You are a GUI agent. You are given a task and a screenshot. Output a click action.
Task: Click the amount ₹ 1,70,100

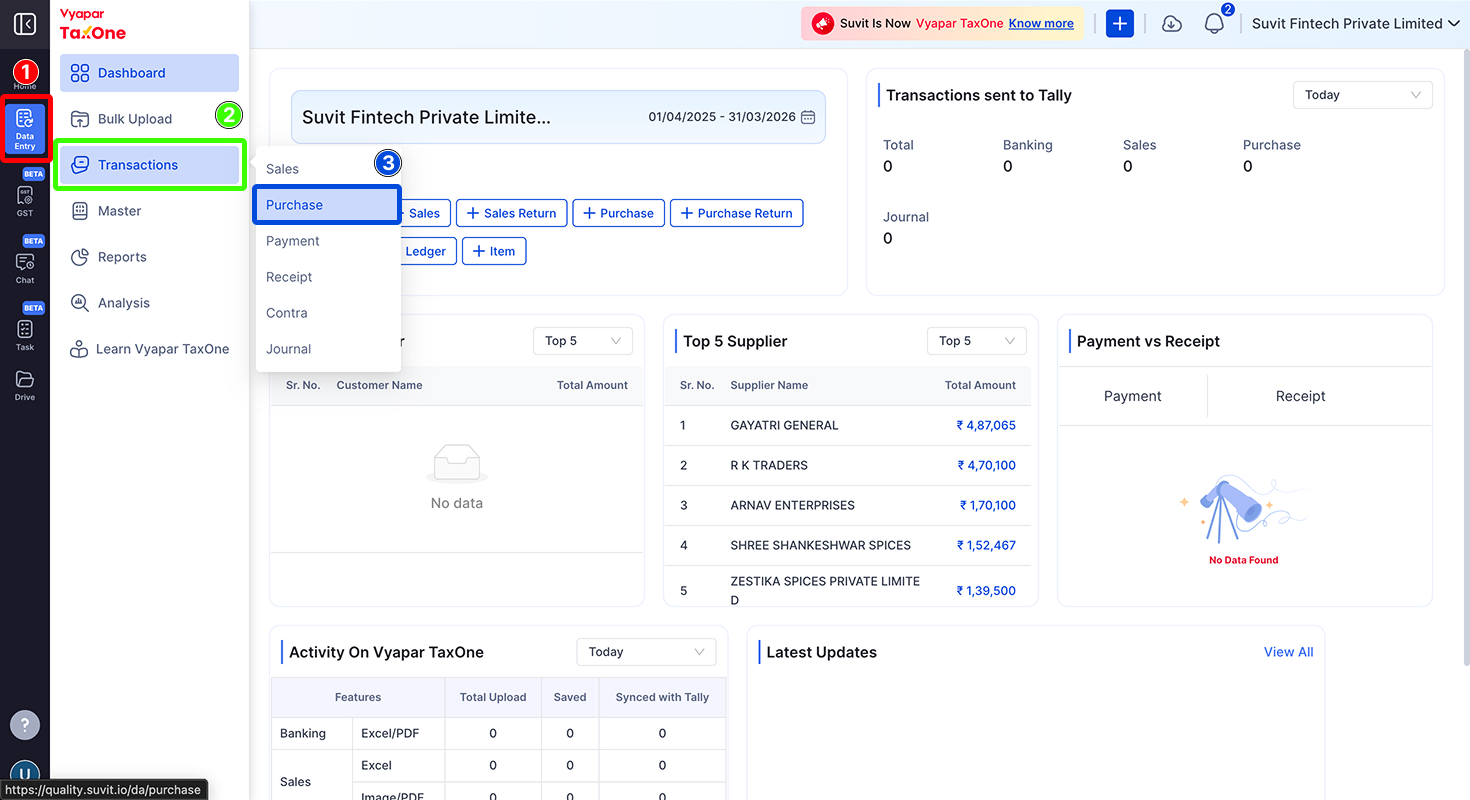point(988,505)
